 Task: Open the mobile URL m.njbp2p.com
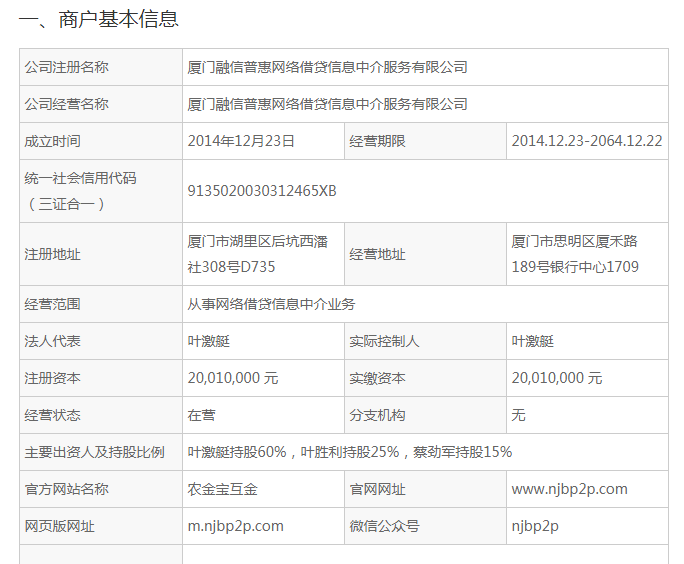[x=236, y=526]
